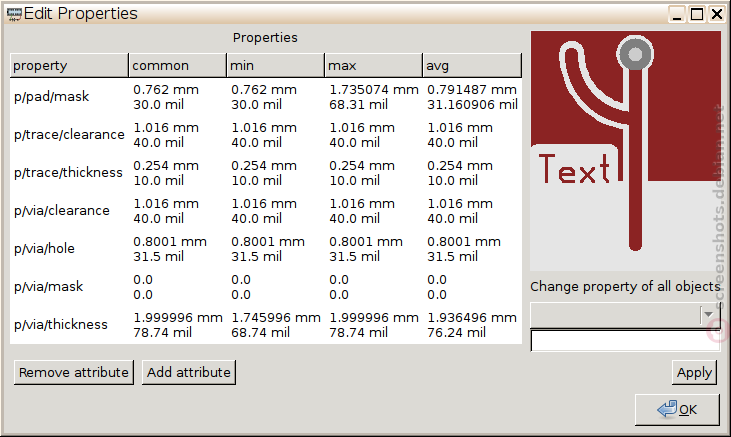
Task: Select the p/trace/thickness property row
Action: click(266, 173)
